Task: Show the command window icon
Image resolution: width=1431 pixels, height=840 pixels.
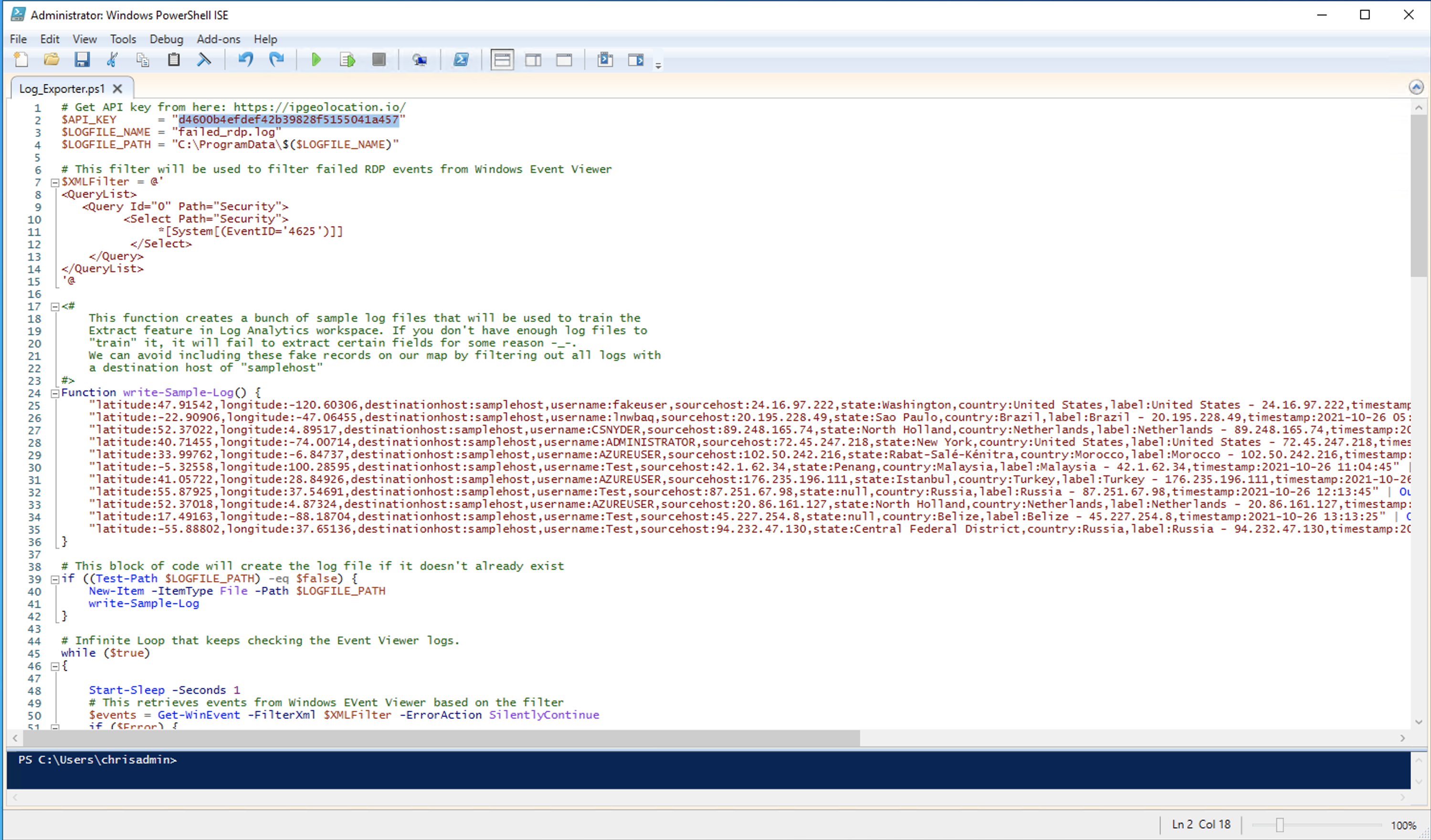Action: [605, 60]
